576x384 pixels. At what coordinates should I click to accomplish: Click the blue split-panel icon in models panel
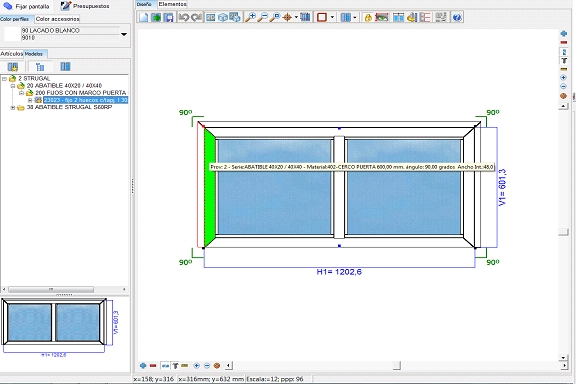tap(65, 67)
